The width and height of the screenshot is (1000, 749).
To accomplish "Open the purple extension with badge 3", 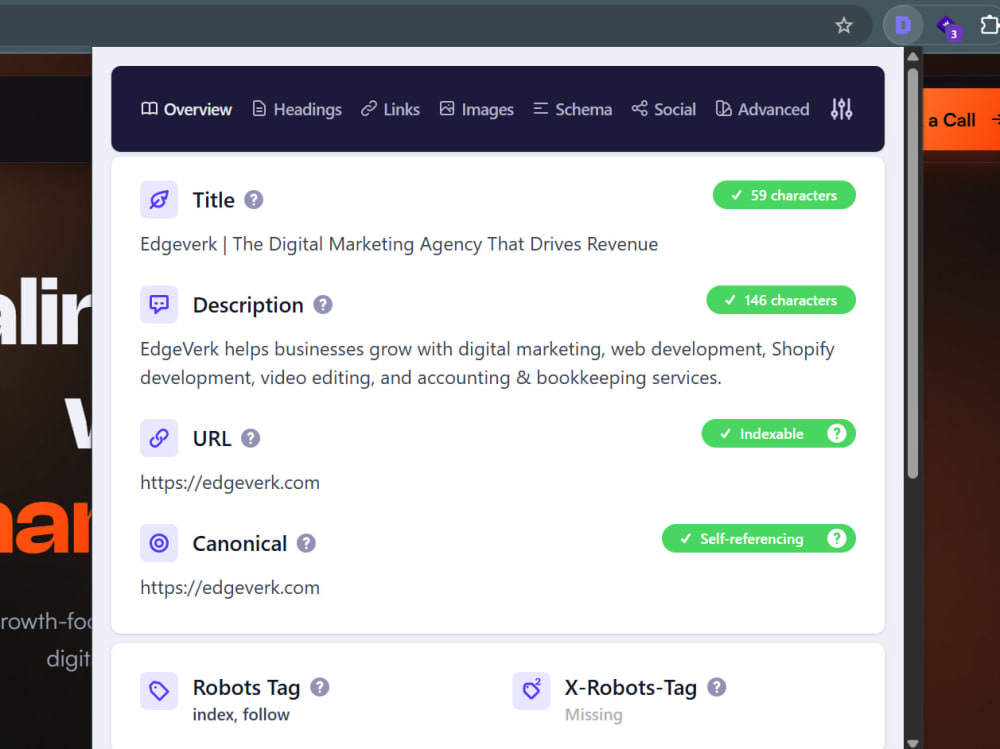I will coord(948,27).
